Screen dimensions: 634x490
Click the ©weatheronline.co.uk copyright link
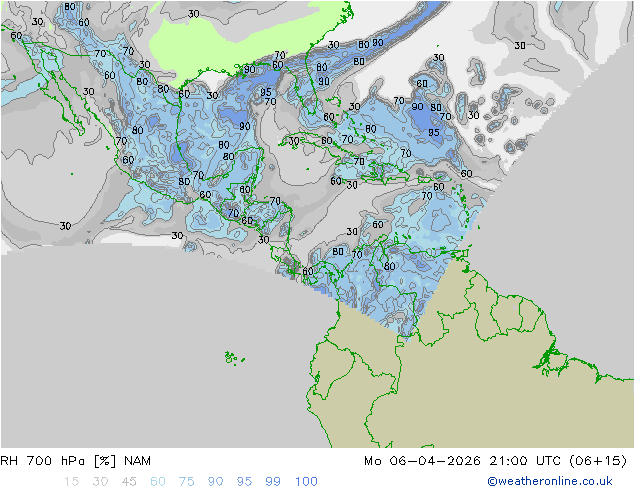(x=550, y=481)
